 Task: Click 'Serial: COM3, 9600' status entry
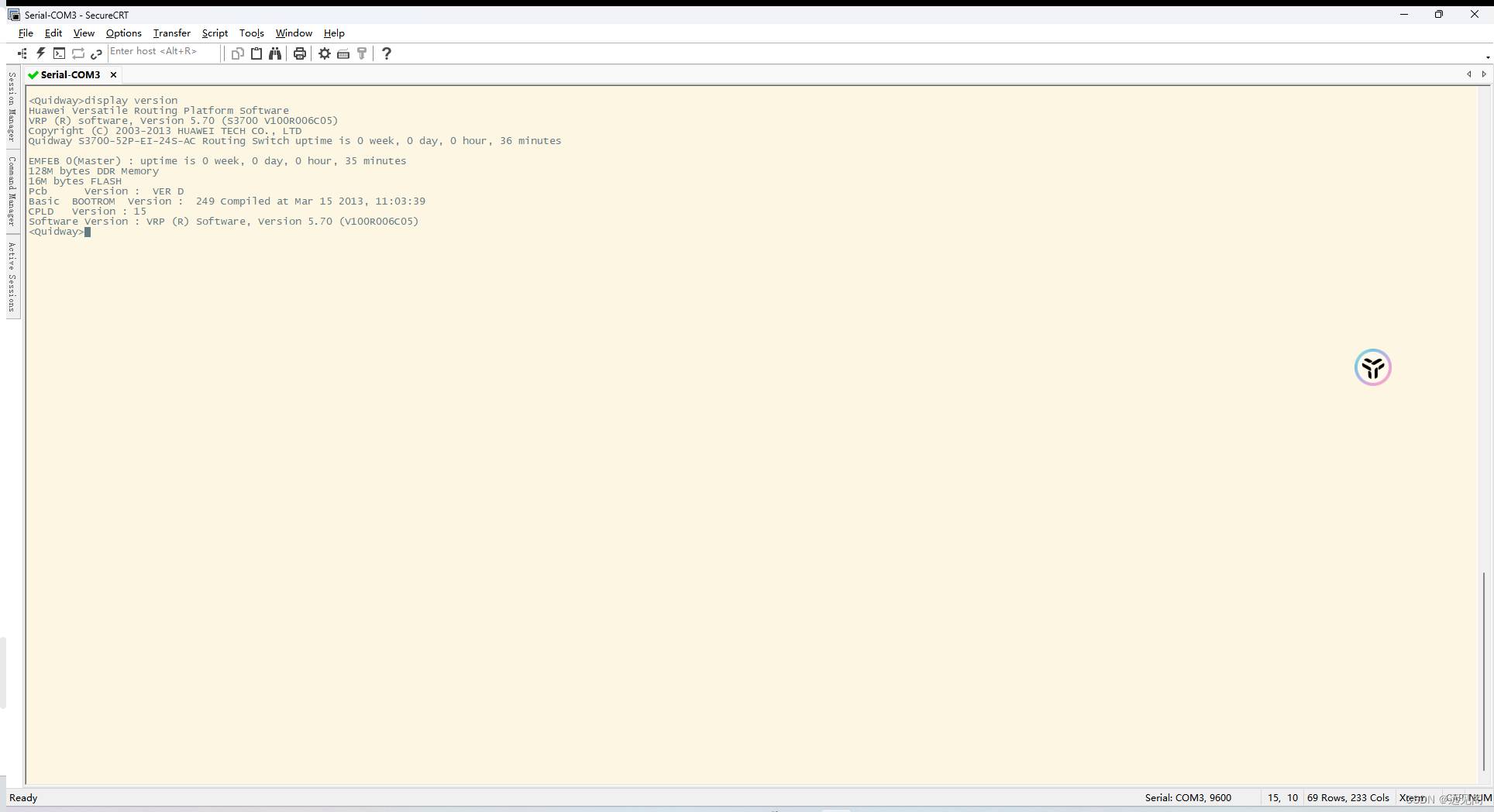[x=1188, y=798]
